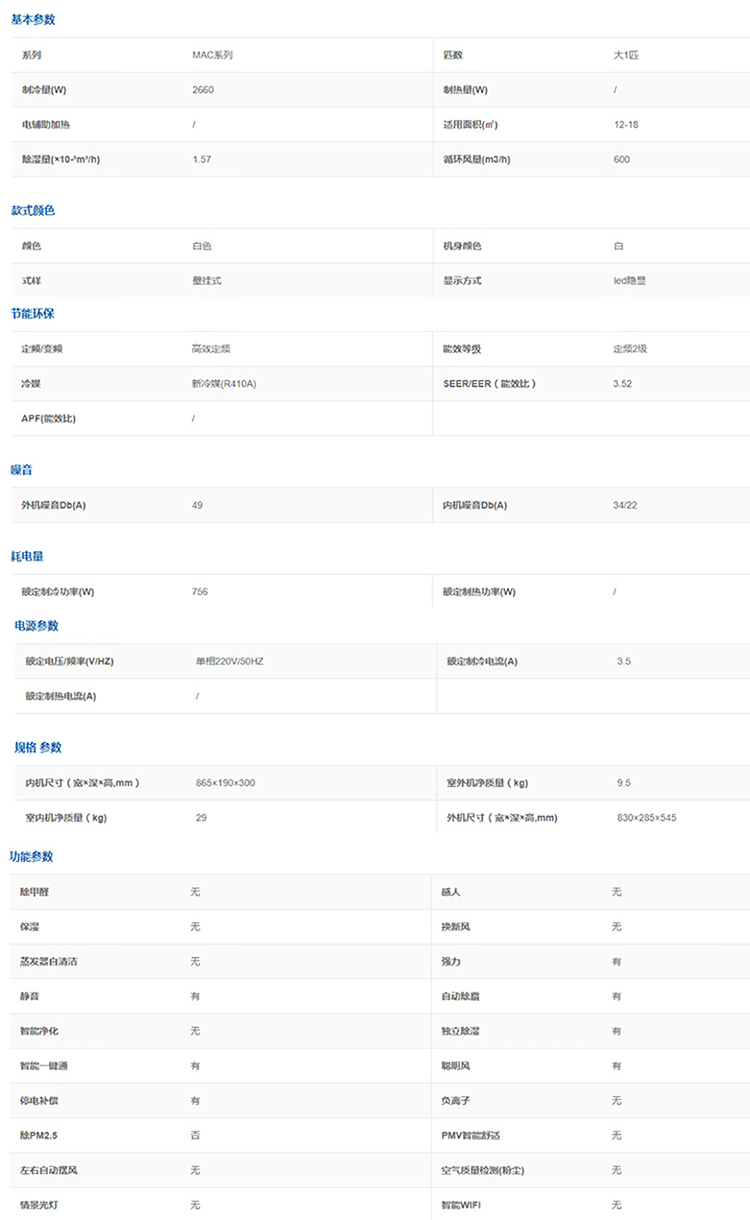Click the MAC系列 value cell
The width and height of the screenshot is (750, 1220).
point(212,55)
